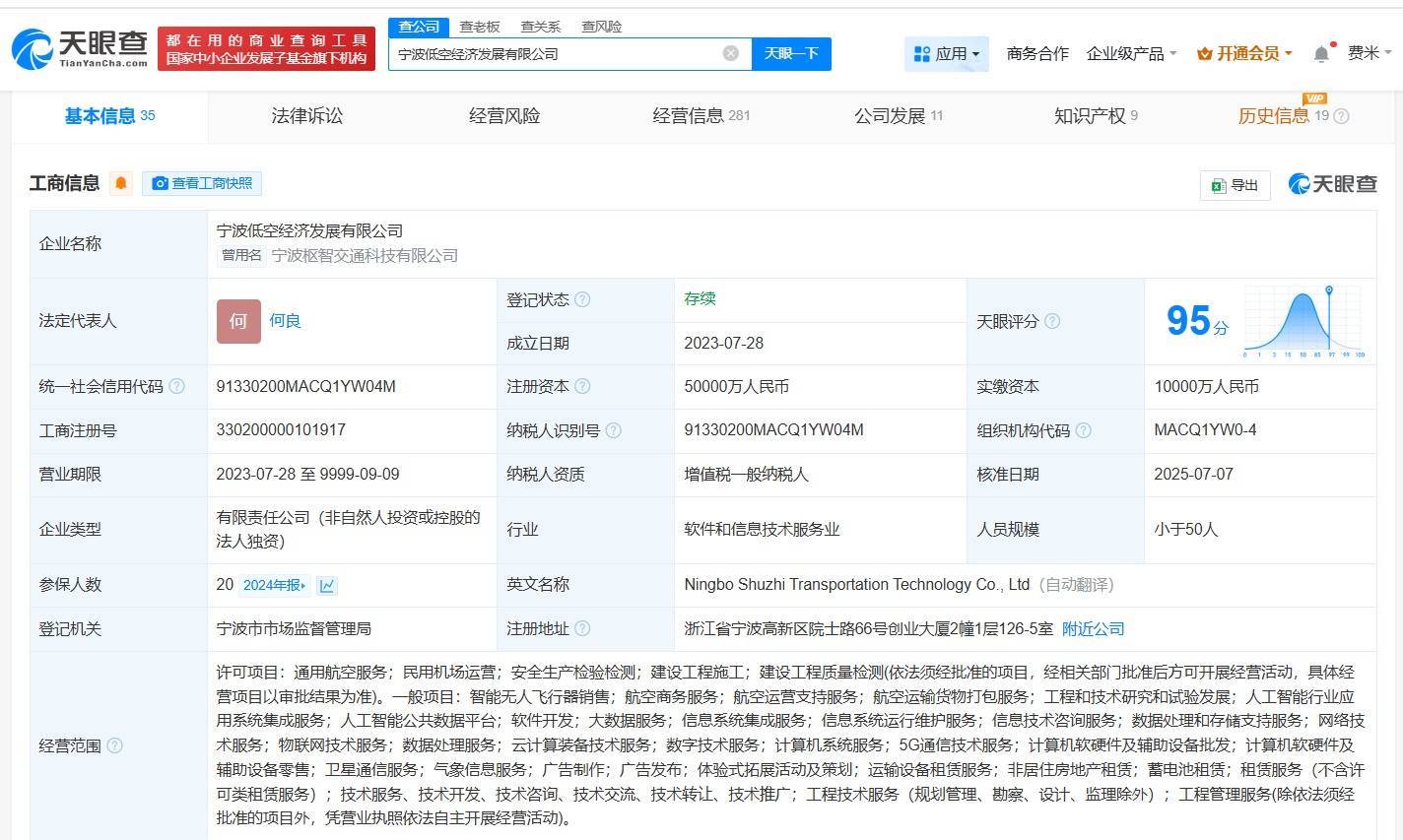Viewport: 1403px width, 840px height.
Task: Click the TianYanCha logo at top left
Action: (80, 48)
